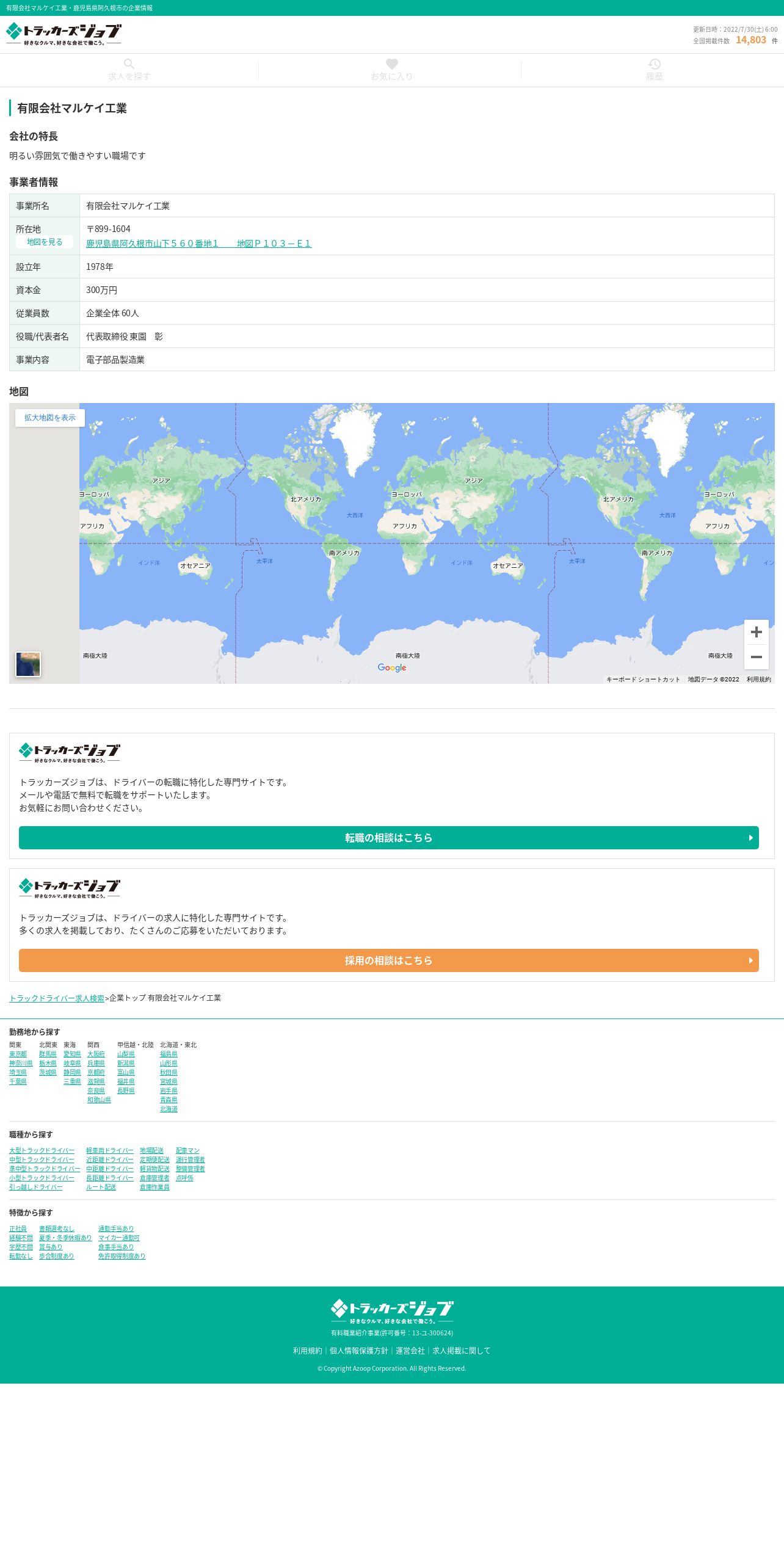Viewport: 784px width, 1568px height.
Task: Click the Google logo on the map
Action: tap(392, 668)
